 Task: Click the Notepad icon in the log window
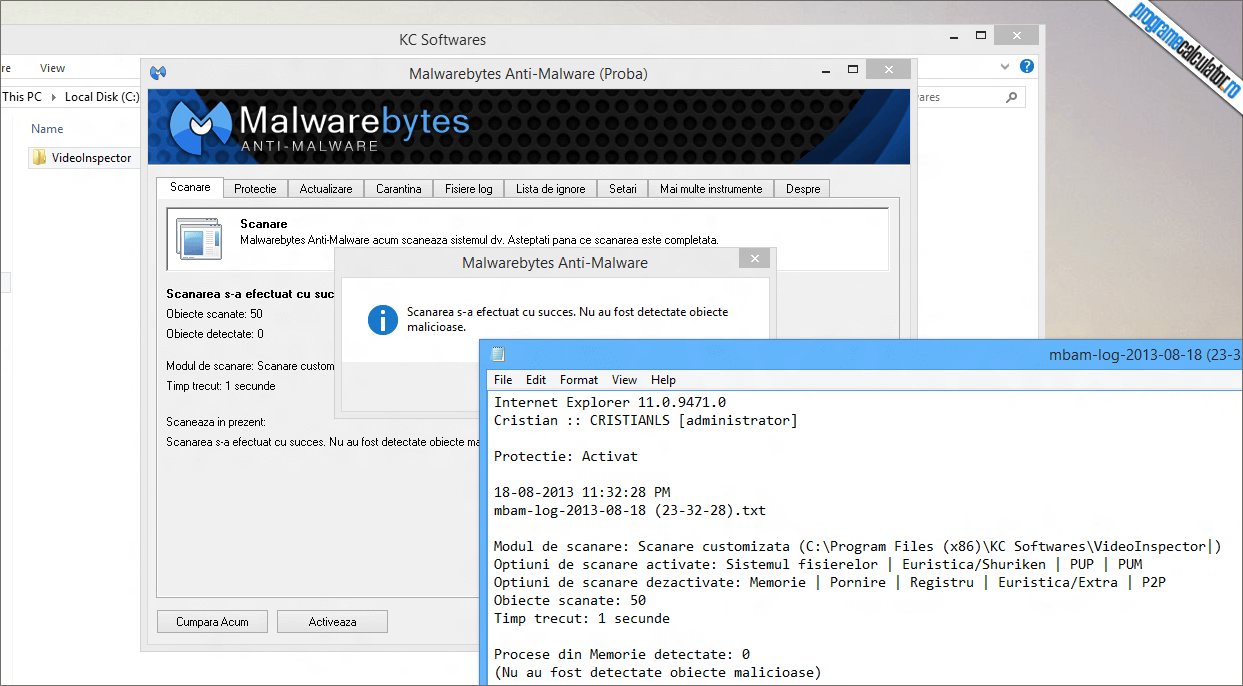coord(498,354)
